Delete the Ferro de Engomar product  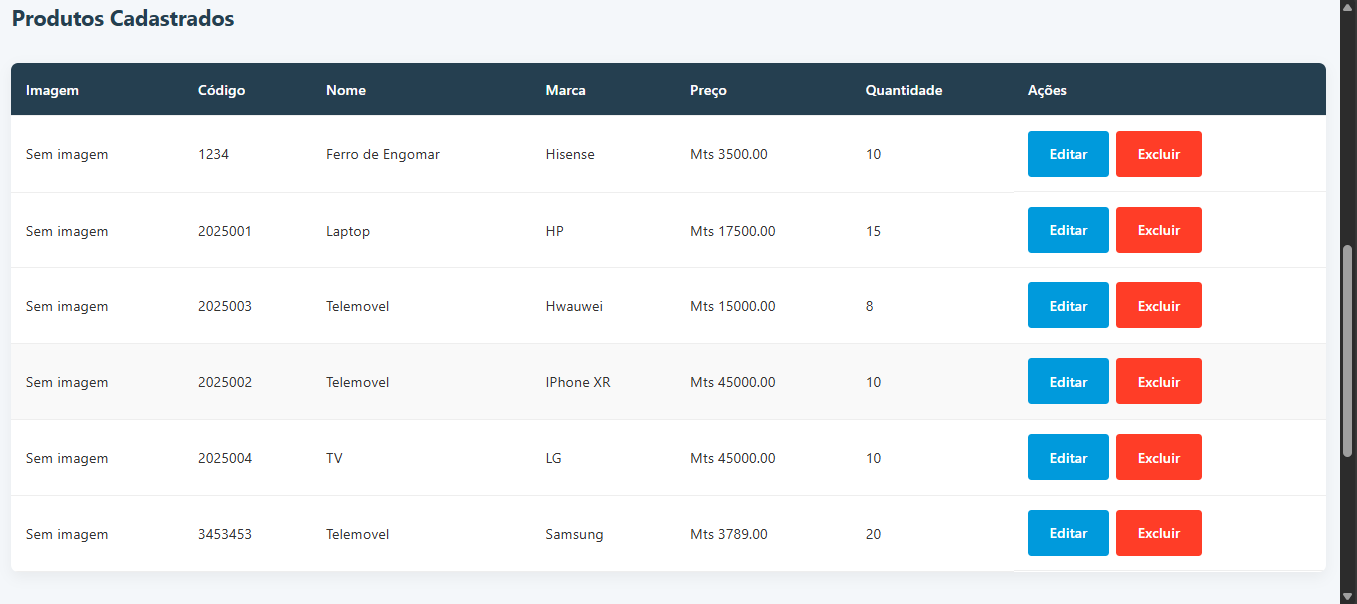(x=1158, y=154)
